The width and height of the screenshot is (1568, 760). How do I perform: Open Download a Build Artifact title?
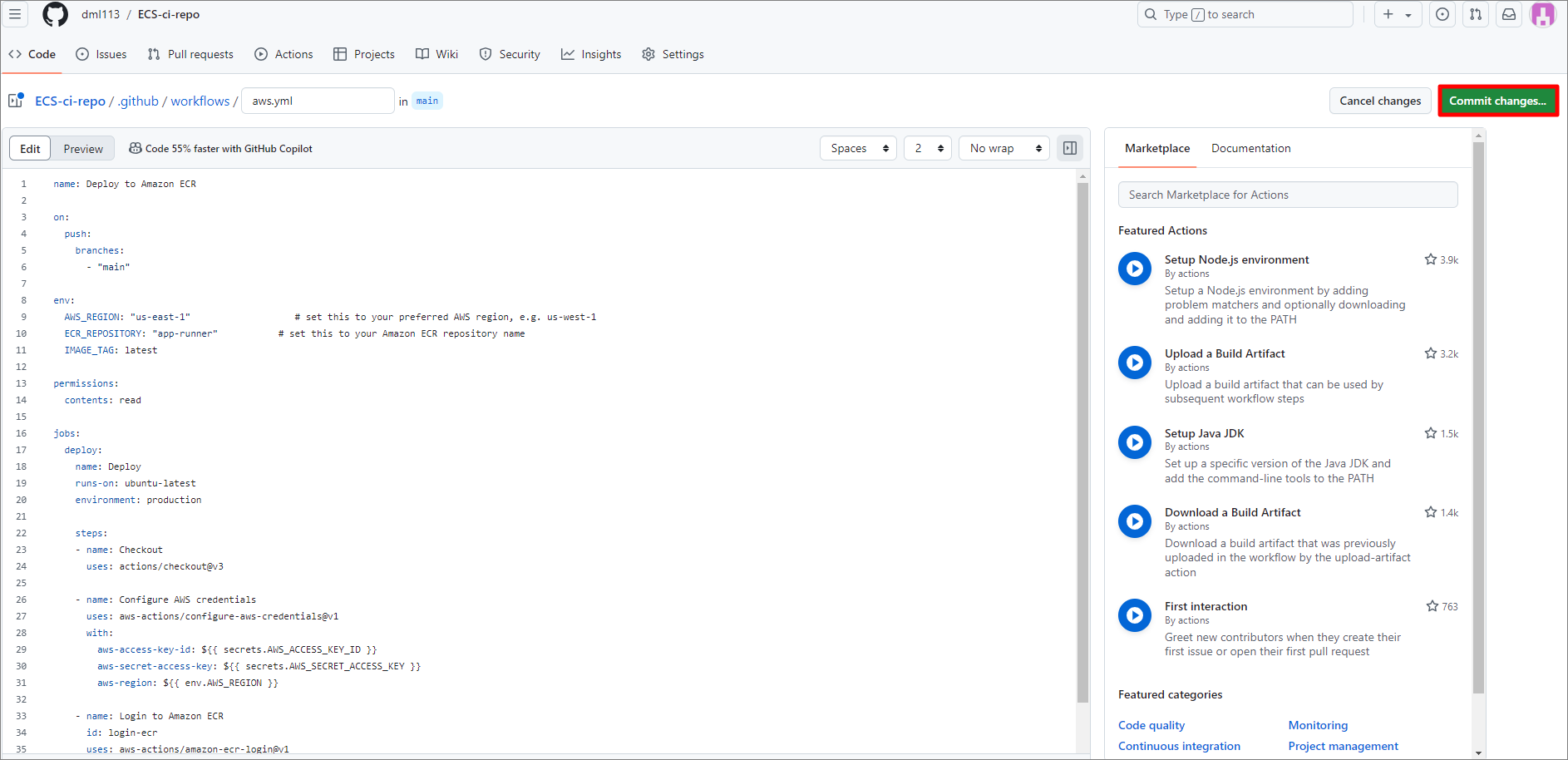point(1232,512)
